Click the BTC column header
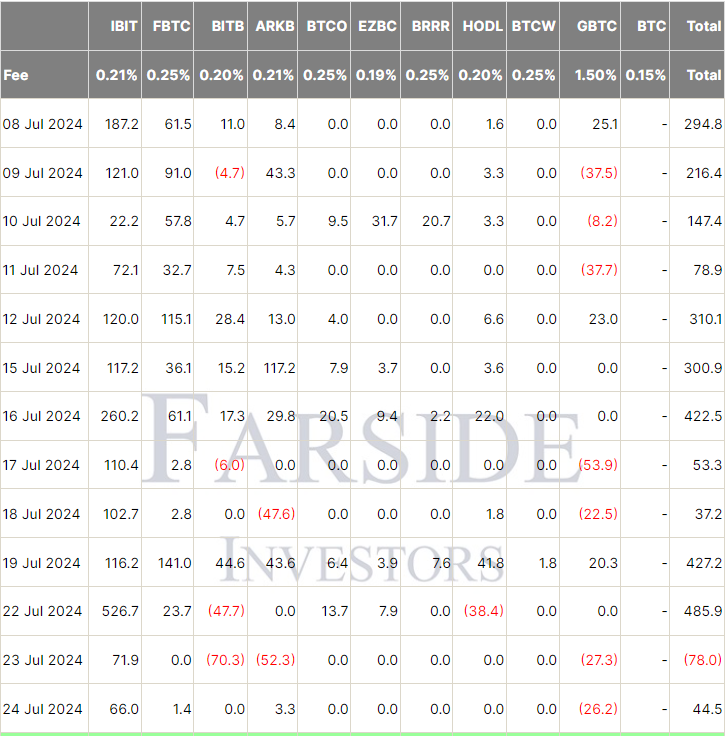725x736 pixels. 651,26
